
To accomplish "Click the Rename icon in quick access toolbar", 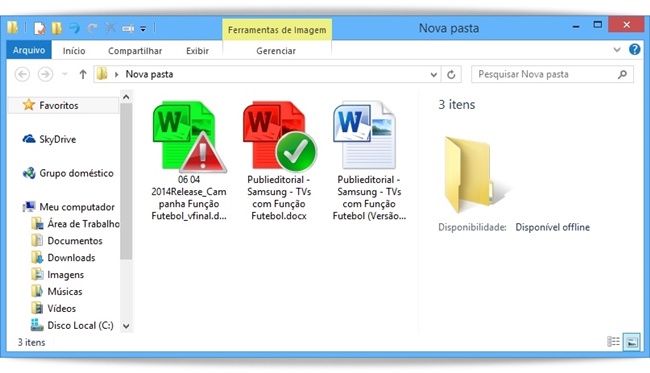I will (128, 28).
